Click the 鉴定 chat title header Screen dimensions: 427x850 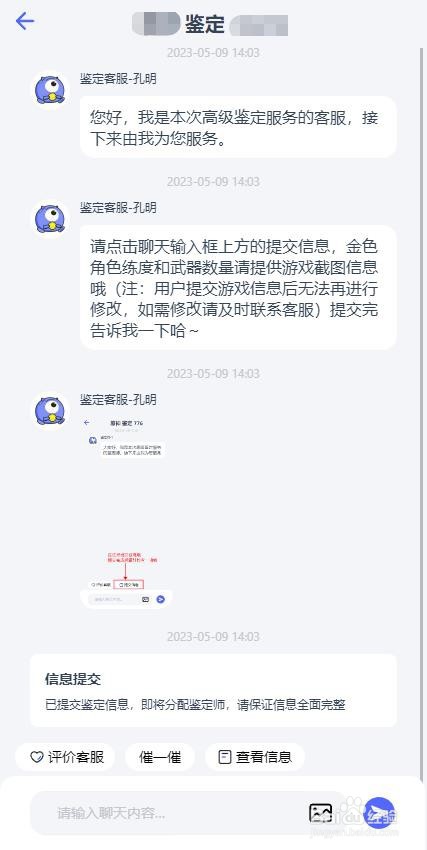coord(205,24)
